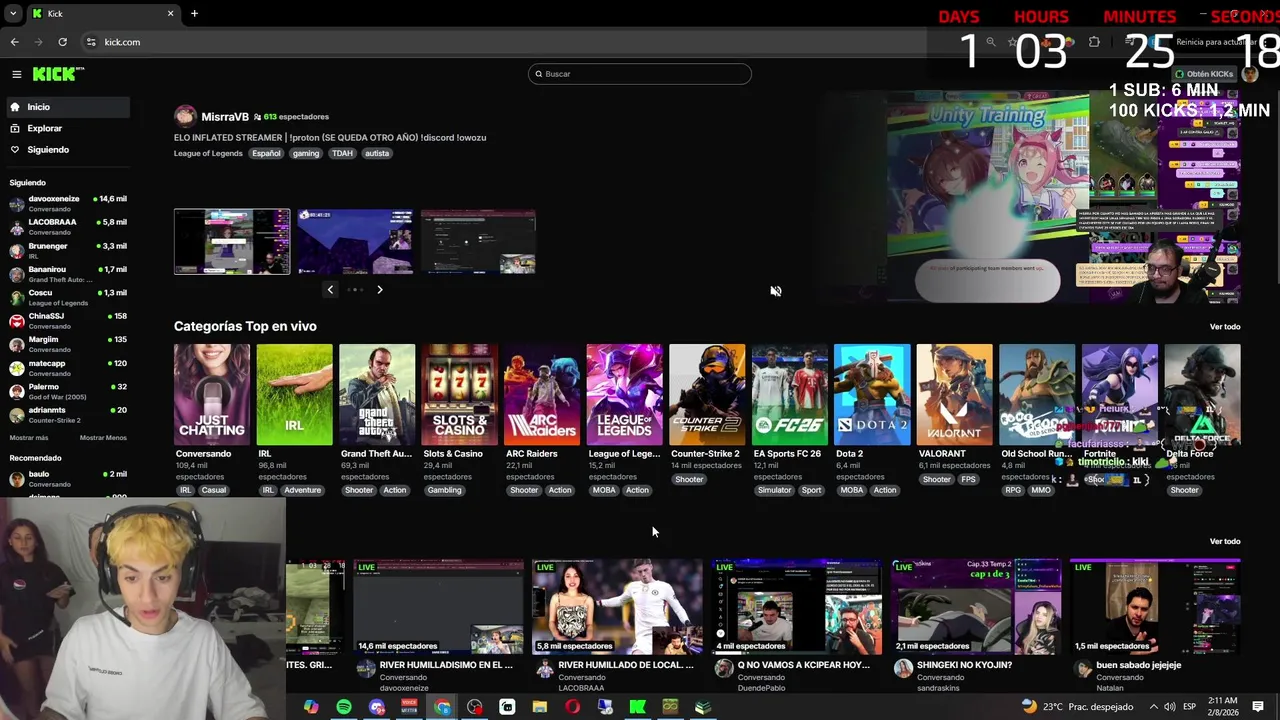Show next featured stream carousel arrow
This screenshot has height=720, width=1280.
click(380, 289)
